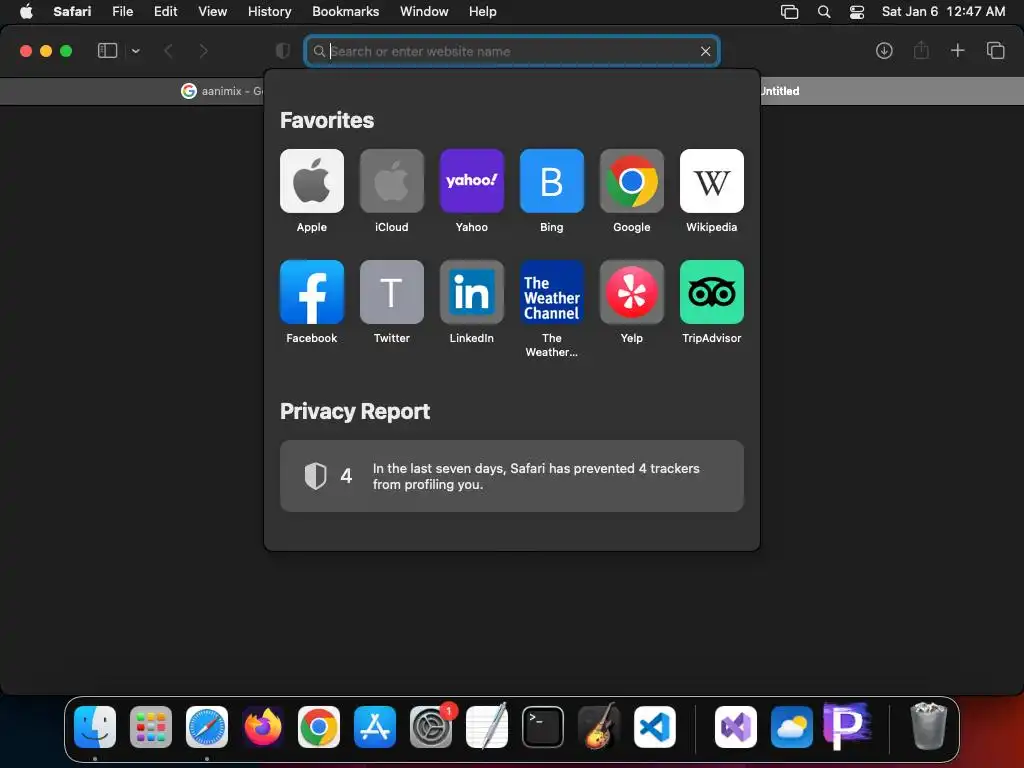The width and height of the screenshot is (1024, 768).
Task: Go back to previous page
Action: 168,51
